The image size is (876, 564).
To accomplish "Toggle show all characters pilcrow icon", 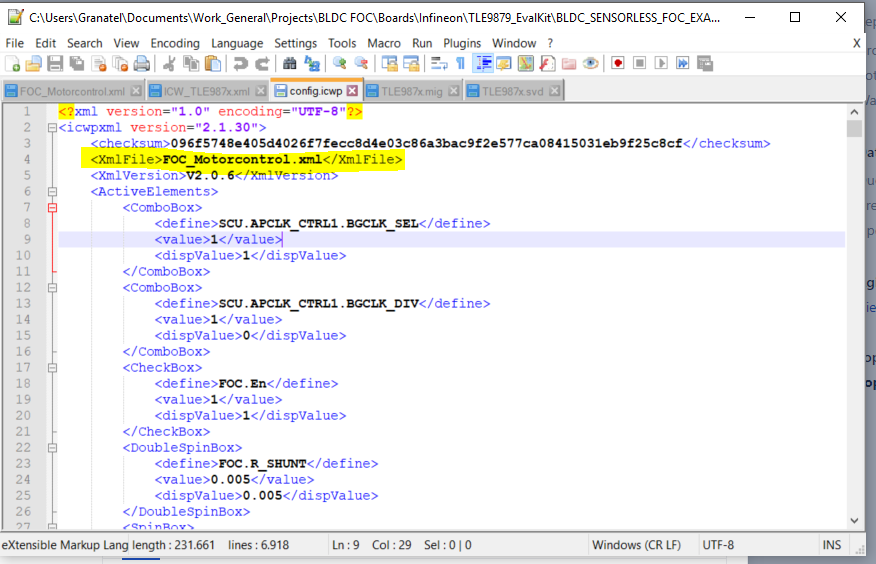I will [460, 63].
